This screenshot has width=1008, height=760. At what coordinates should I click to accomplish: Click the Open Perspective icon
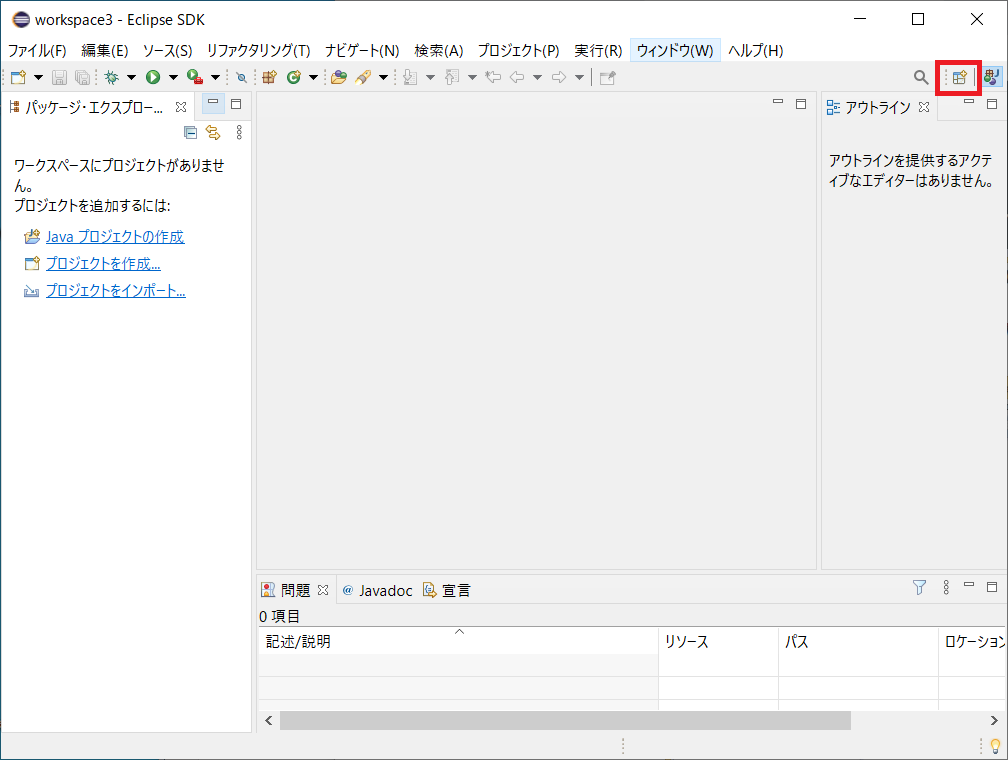[x=959, y=78]
